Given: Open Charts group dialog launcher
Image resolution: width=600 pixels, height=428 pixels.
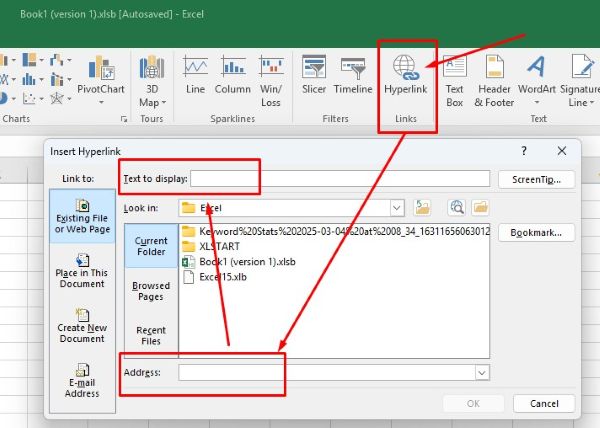Looking at the screenshot, I should tap(124, 119).
